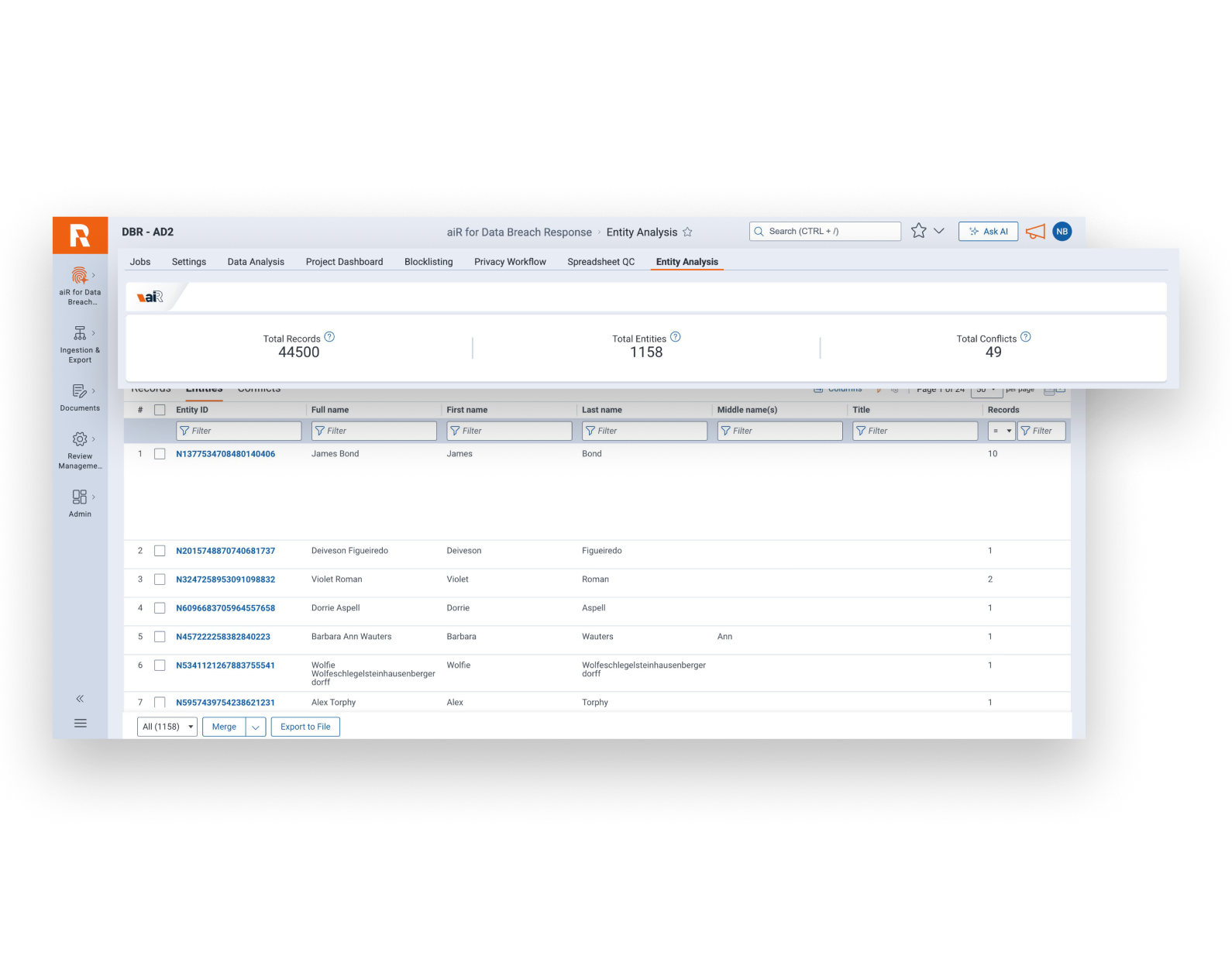Click the Entity ID filter field
This screenshot has height=956, width=1232.
[x=239, y=431]
